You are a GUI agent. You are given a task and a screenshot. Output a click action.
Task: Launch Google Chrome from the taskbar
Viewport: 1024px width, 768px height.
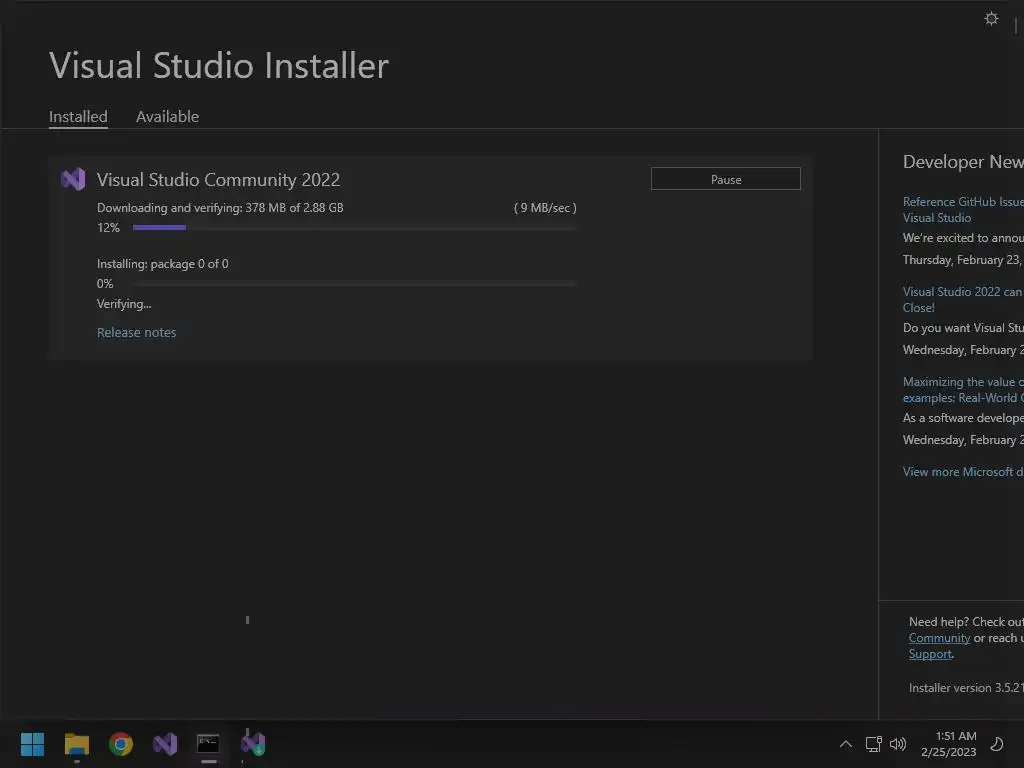click(121, 743)
